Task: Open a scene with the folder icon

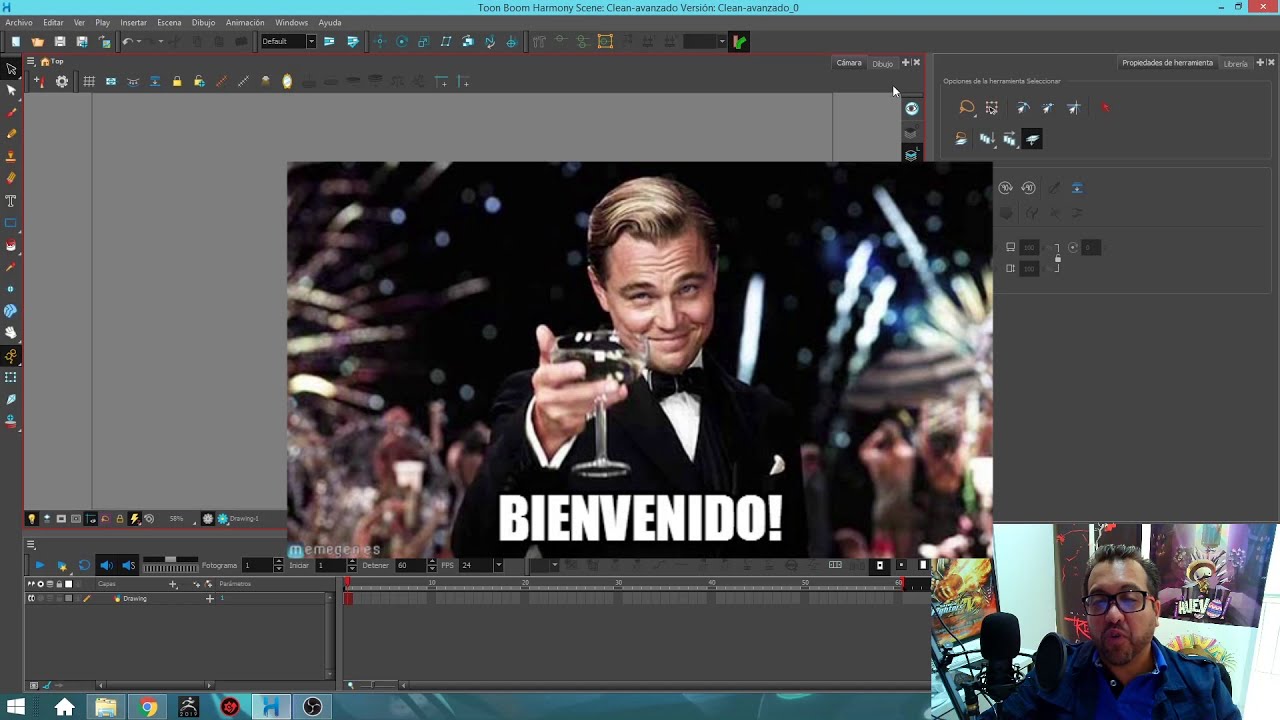Action: pyautogui.click(x=38, y=41)
